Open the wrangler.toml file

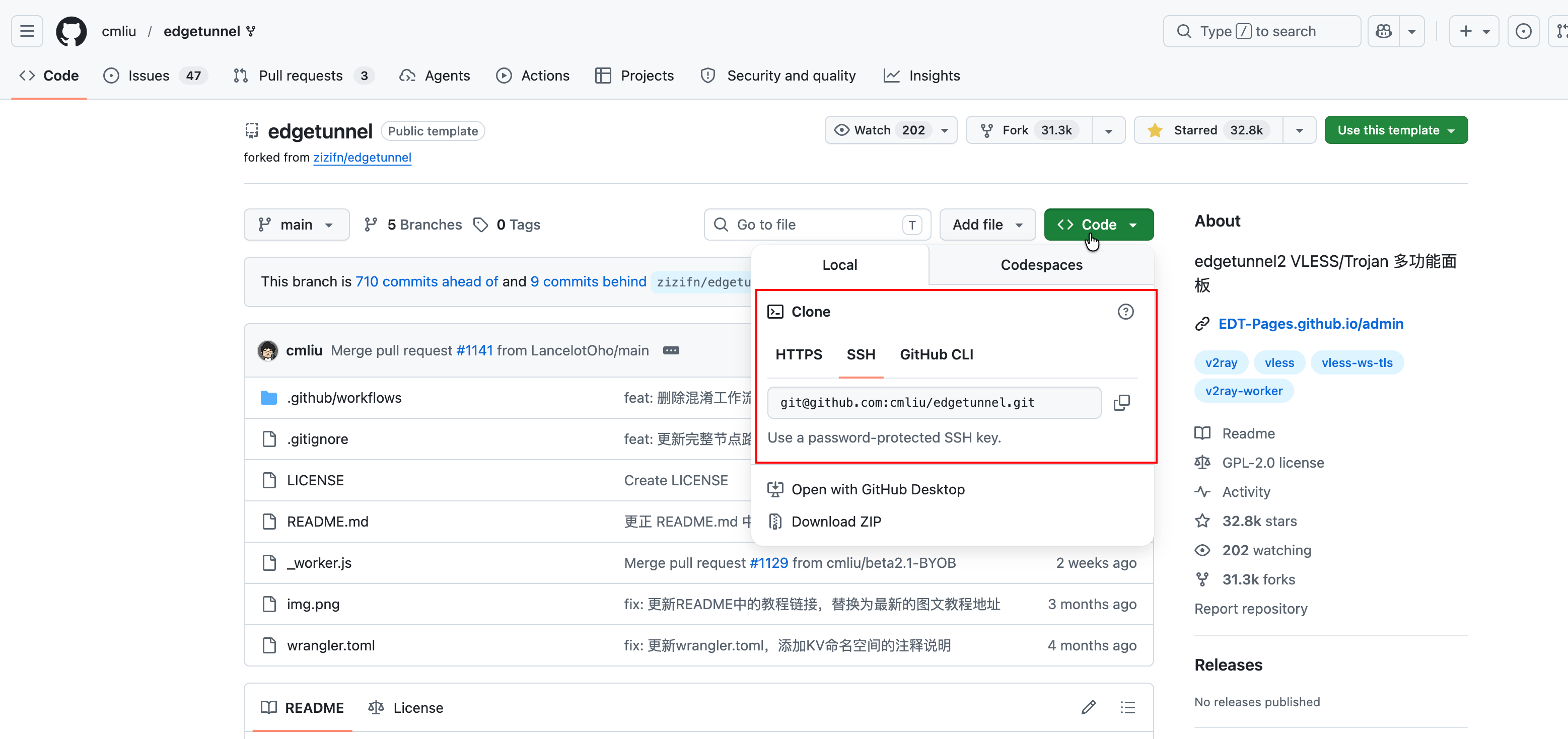330,645
